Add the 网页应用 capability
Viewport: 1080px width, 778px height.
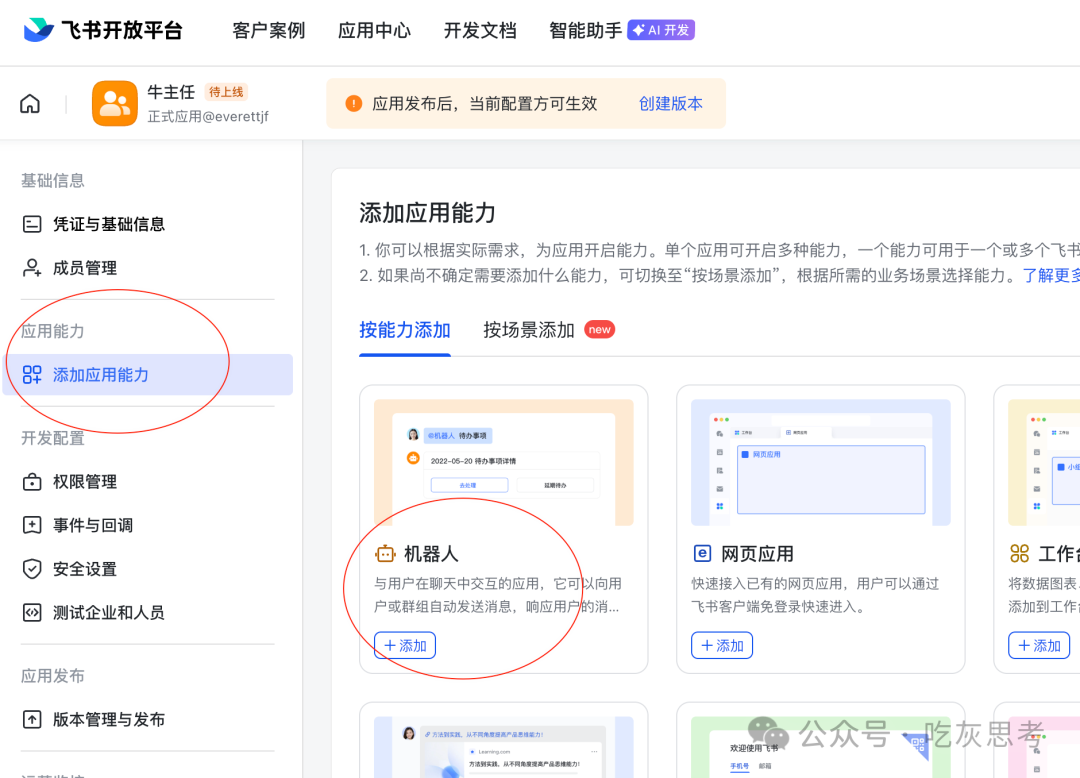click(722, 645)
